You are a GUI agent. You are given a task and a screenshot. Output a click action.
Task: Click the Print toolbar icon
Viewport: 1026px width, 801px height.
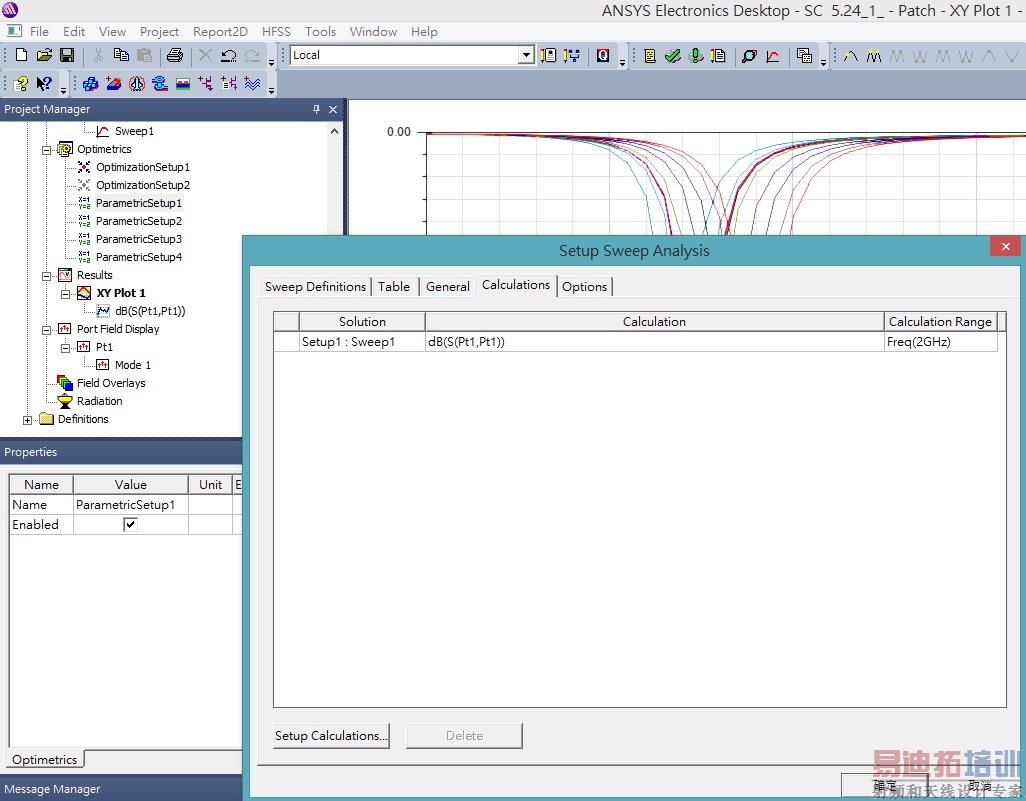click(175, 55)
